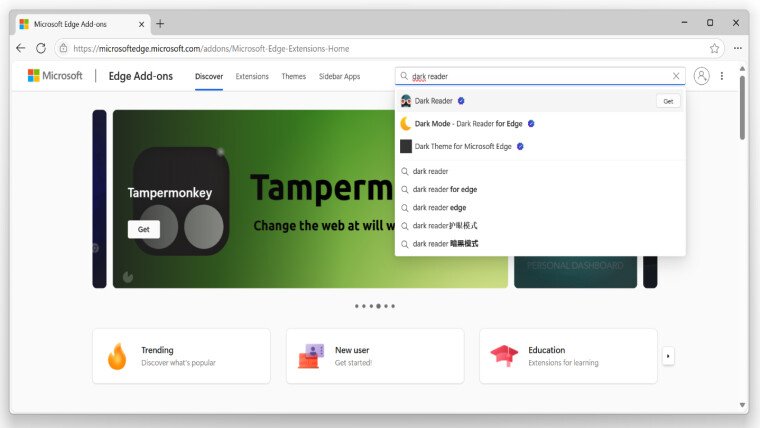760x428 pixels.
Task: Select the first carousel dot indicator
Action: pos(357,306)
